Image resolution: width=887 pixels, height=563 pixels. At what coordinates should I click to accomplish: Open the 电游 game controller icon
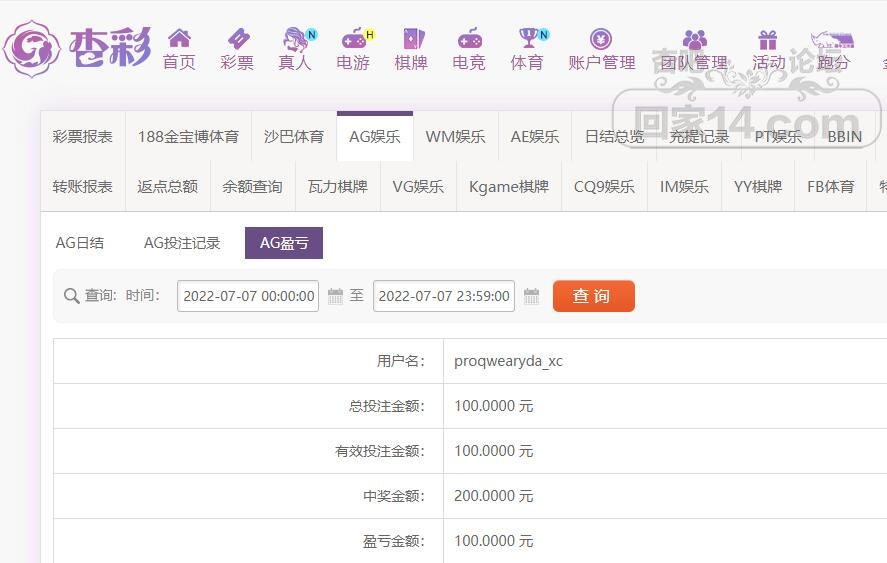pyautogui.click(x=354, y=39)
